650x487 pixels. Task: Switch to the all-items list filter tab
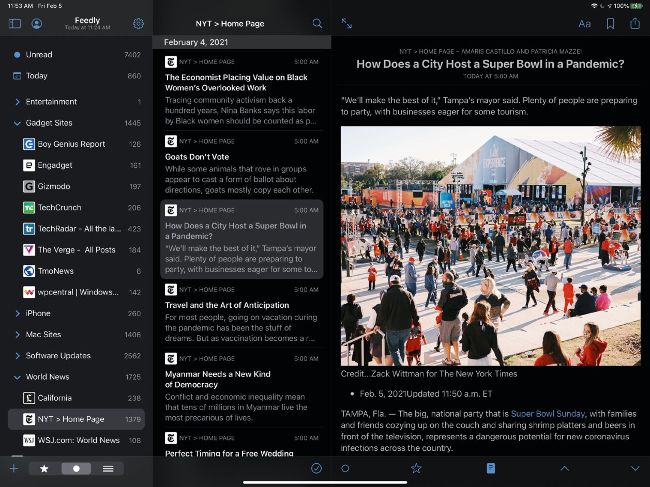(x=108, y=468)
